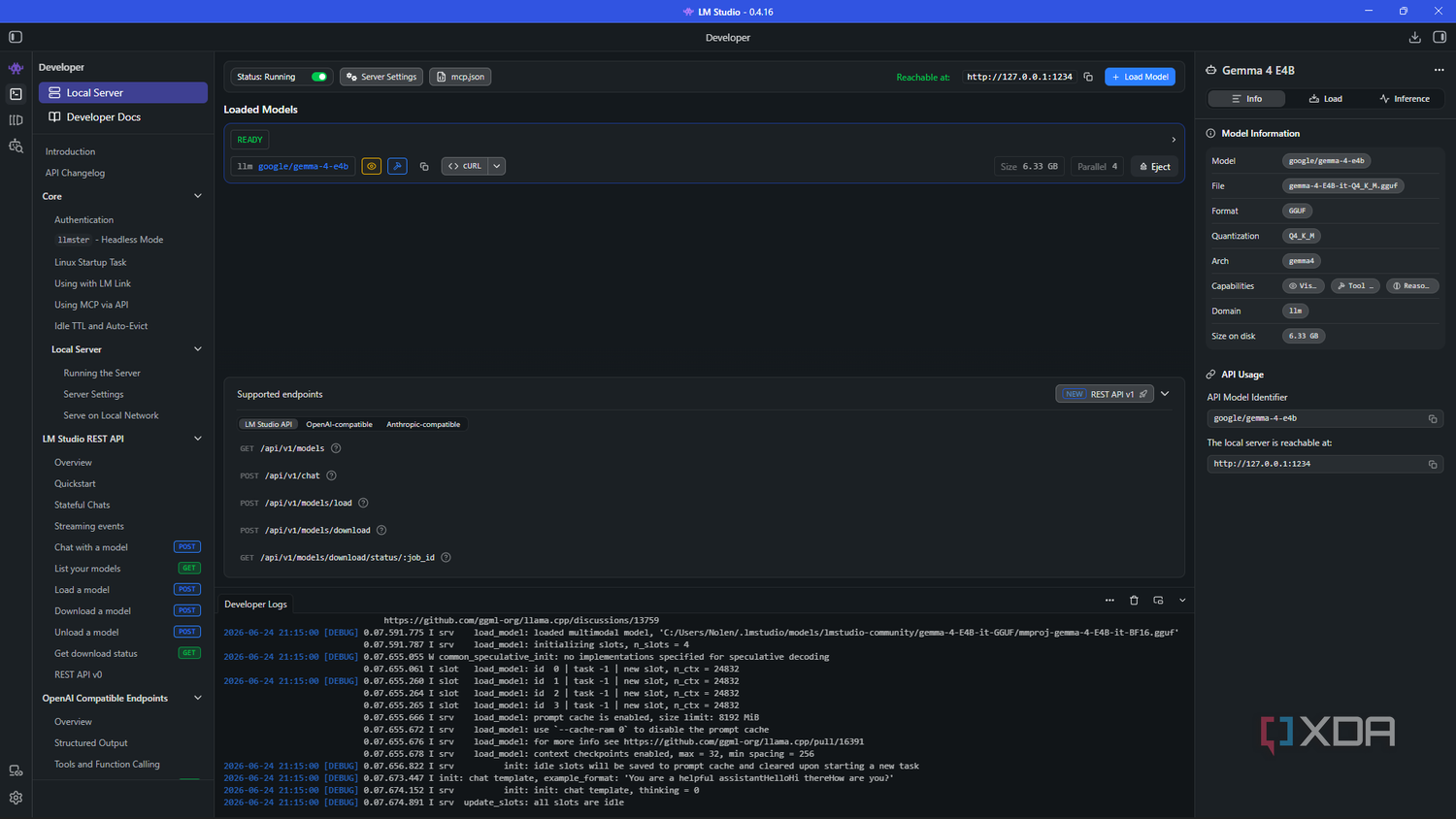The height and width of the screenshot is (819, 1456).
Task: Show help for the /api/v1/models endpoint
Action: point(336,448)
